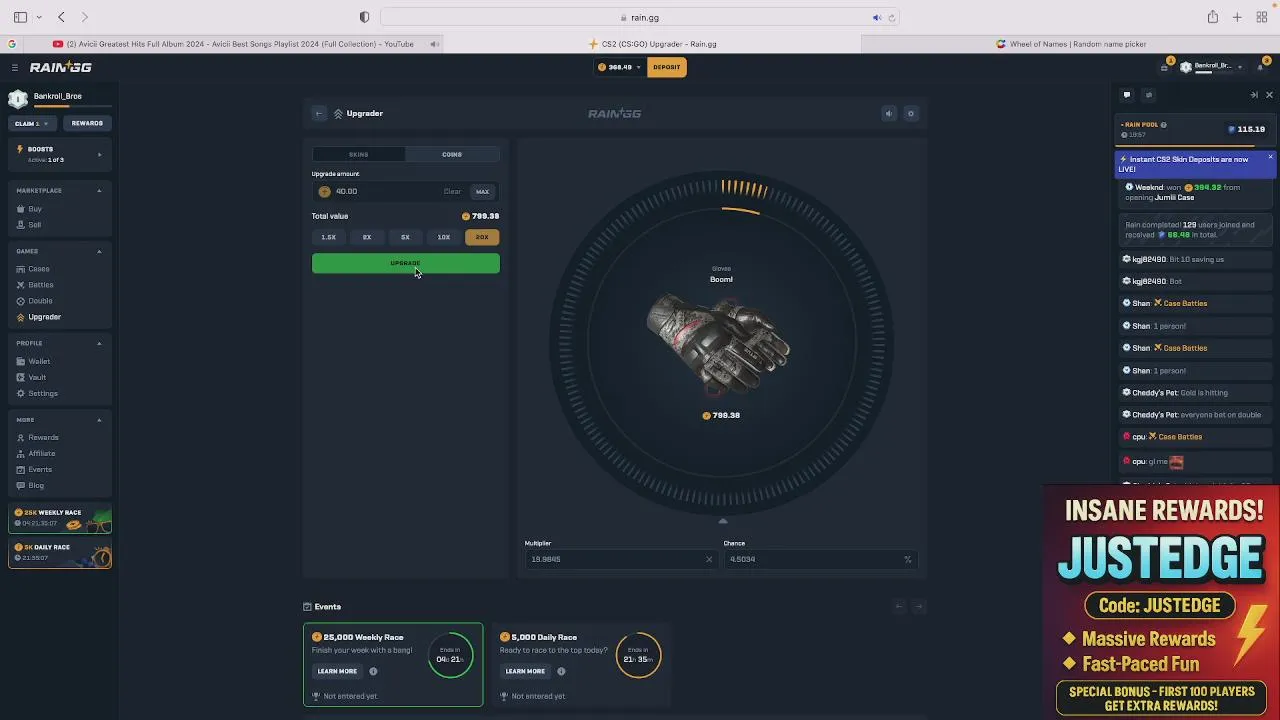Select Upgrader in the sidebar
The image size is (1280, 720).
pyautogui.click(x=44, y=317)
